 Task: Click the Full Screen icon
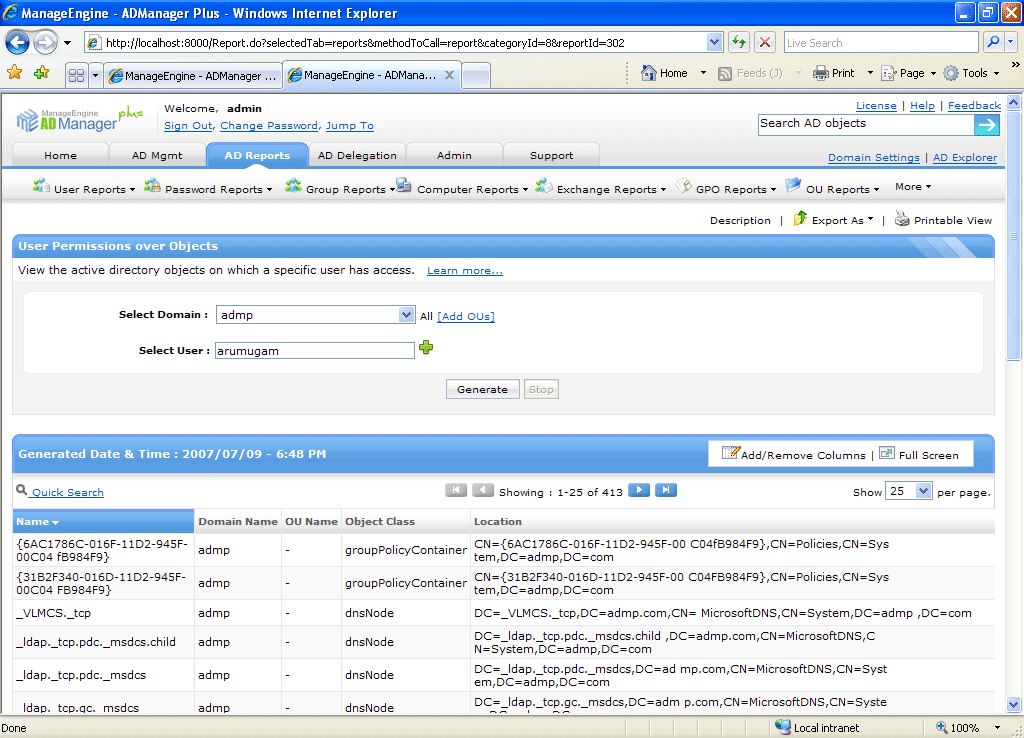[886, 453]
